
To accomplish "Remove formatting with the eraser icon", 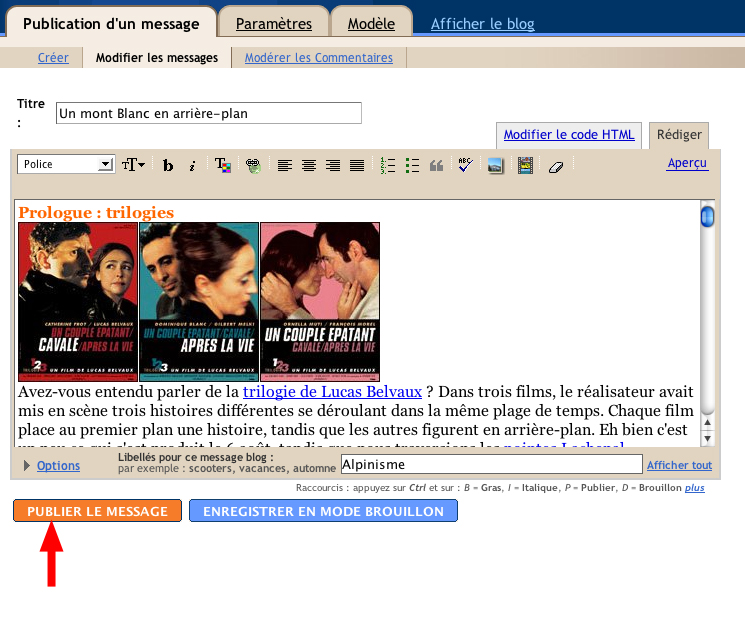I will tap(556, 167).
